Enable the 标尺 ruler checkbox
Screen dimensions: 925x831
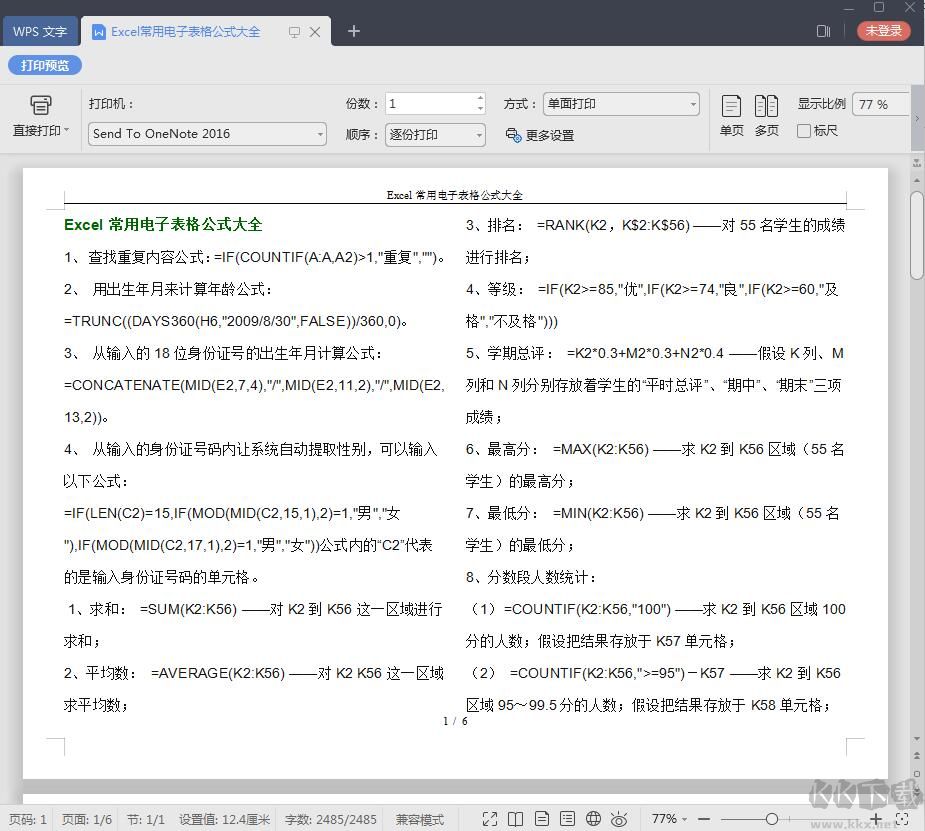(x=804, y=130)
